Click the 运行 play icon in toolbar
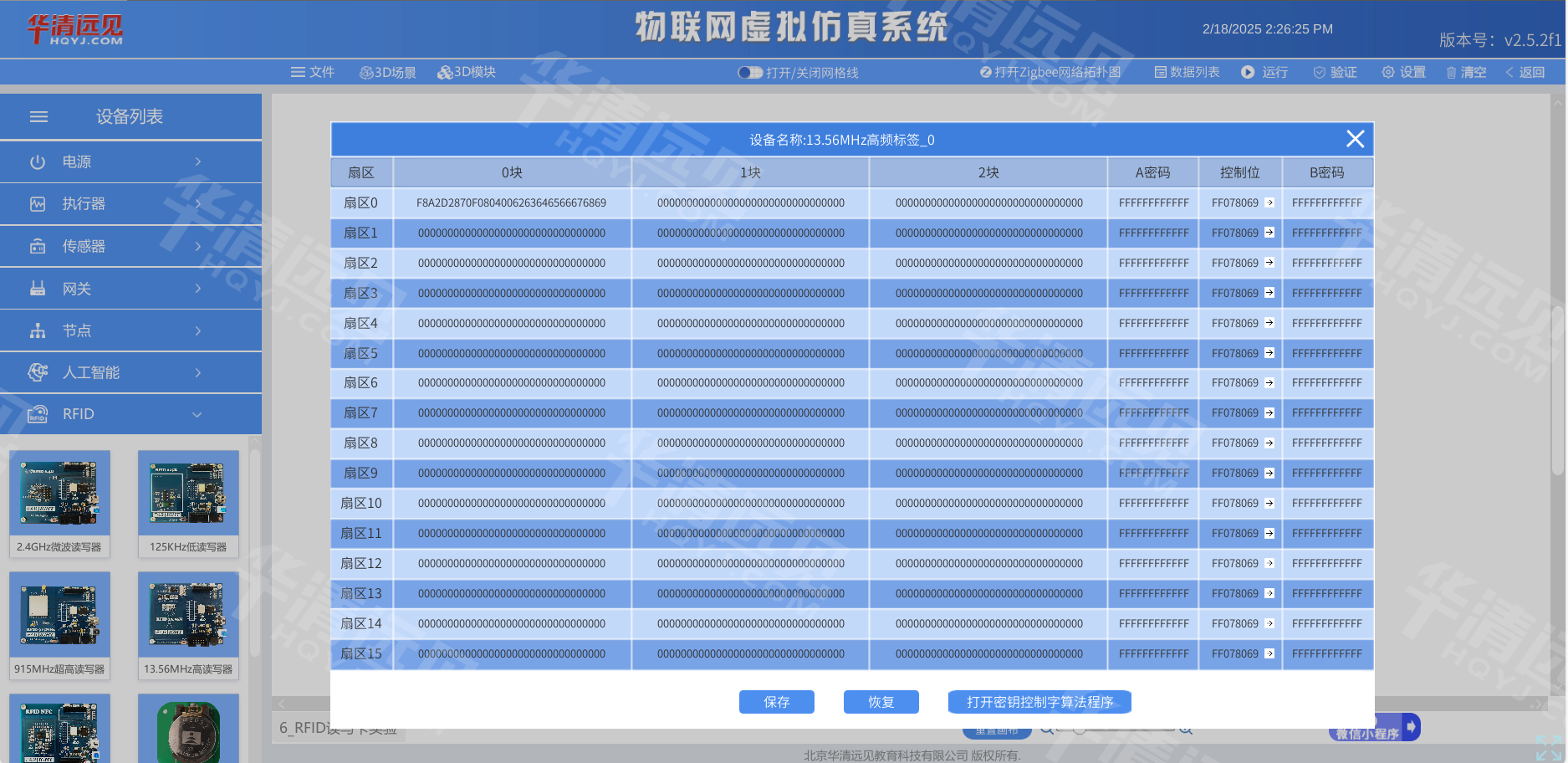This screenshot has width=1568, height=763. click(x=1248, y=72)
